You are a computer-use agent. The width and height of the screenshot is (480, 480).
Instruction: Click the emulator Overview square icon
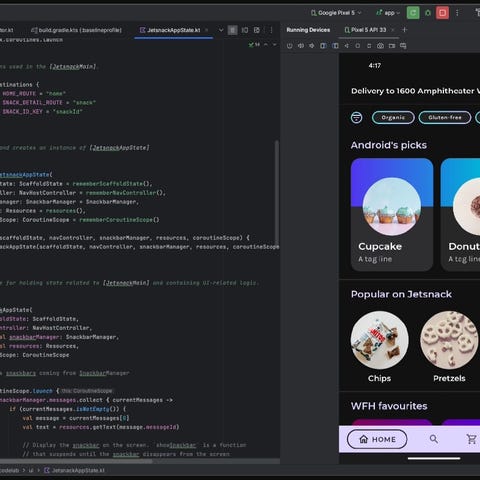pos(369,46)
